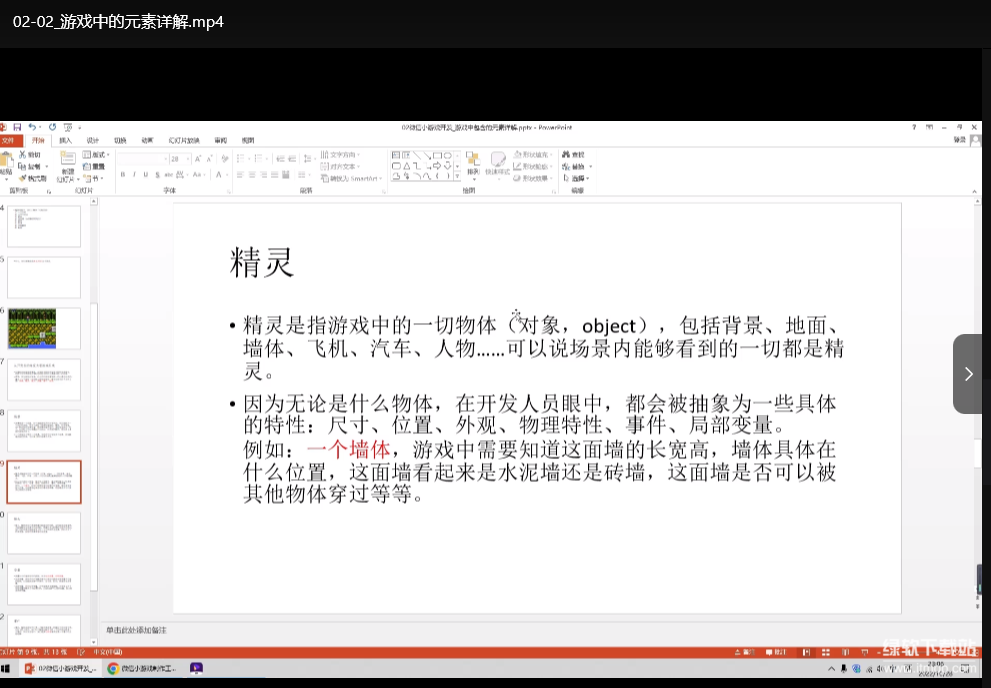This screenshot has height=688, width=991.
Task: Switch to slide sorter view in status bar
Action: pyautogui.click(x=825, y=652)
